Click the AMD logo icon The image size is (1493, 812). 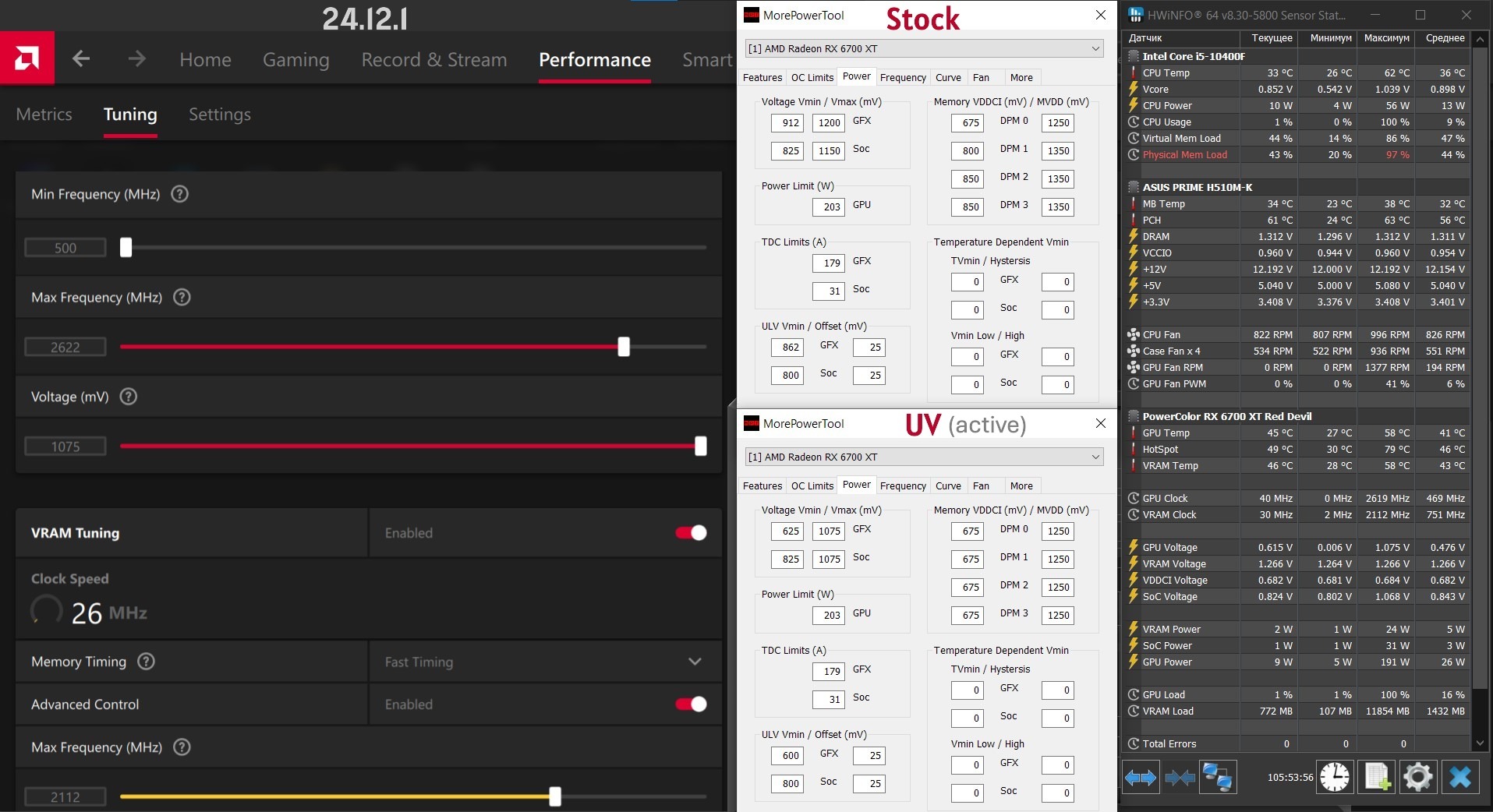point(27,58)
